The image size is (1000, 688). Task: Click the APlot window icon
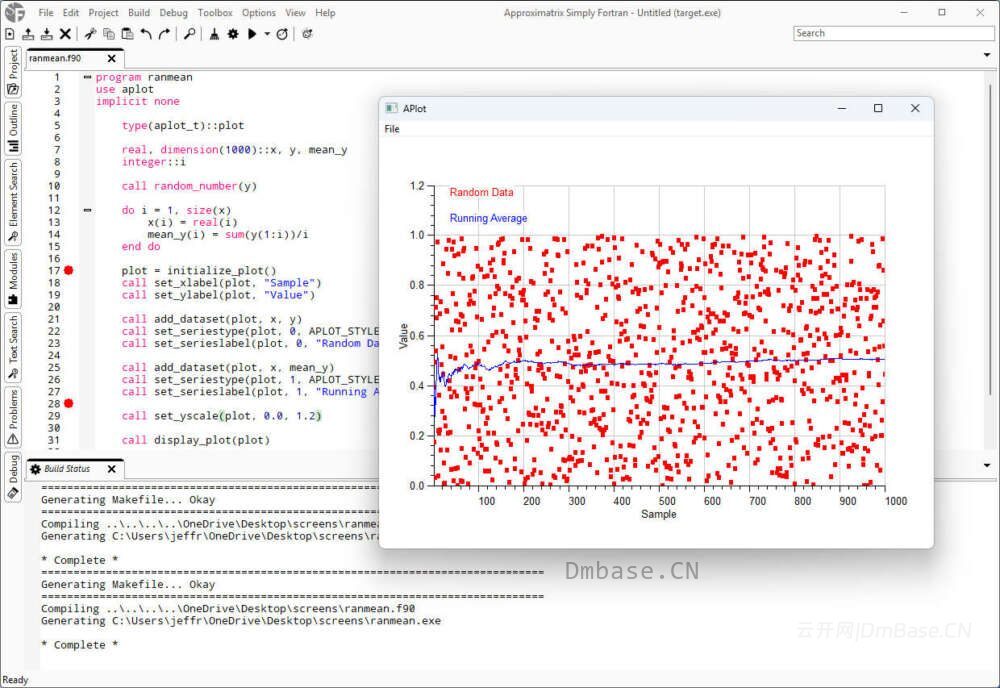pyautogui.click(x=391, y=108)
